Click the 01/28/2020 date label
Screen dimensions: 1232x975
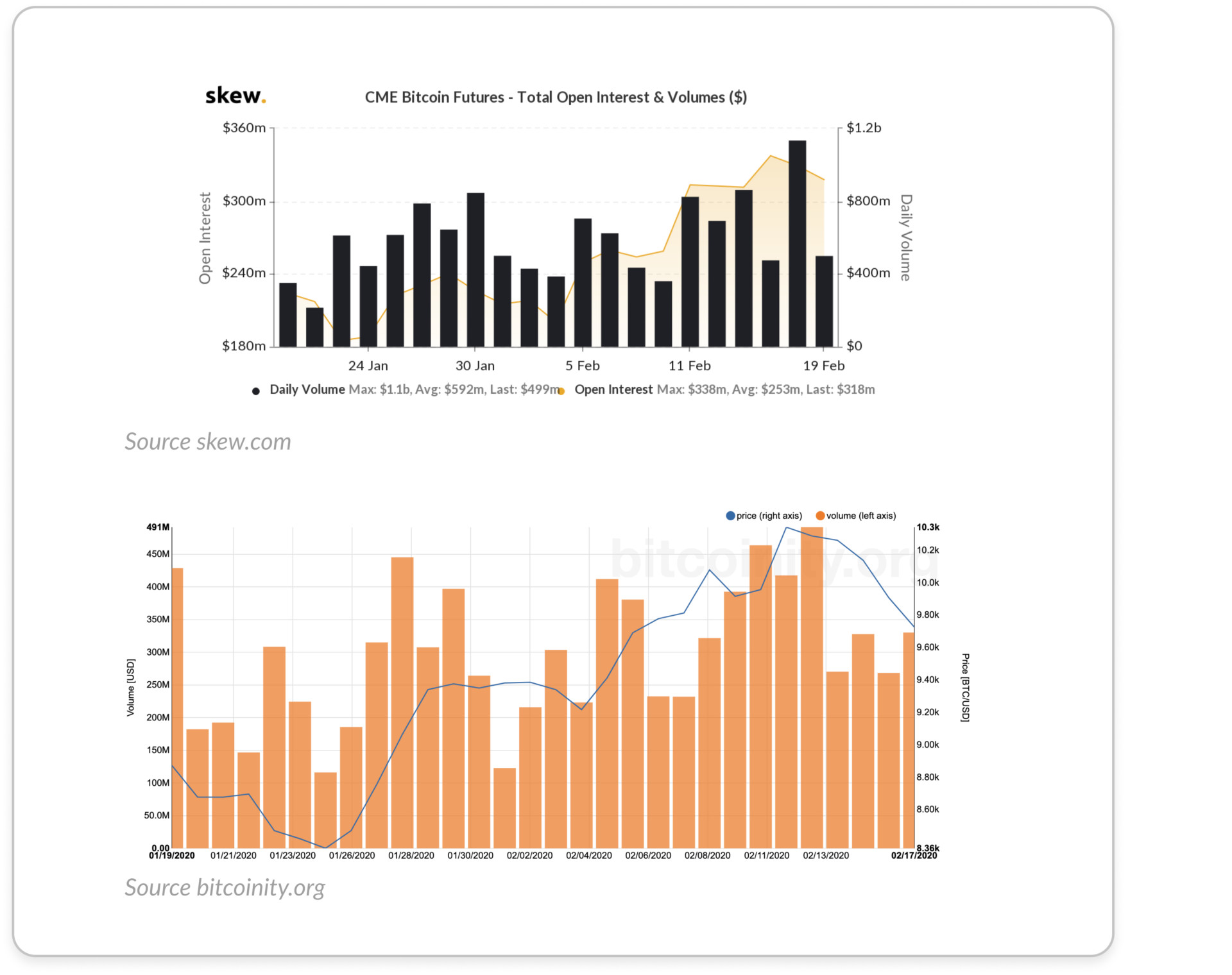(411, 856)
